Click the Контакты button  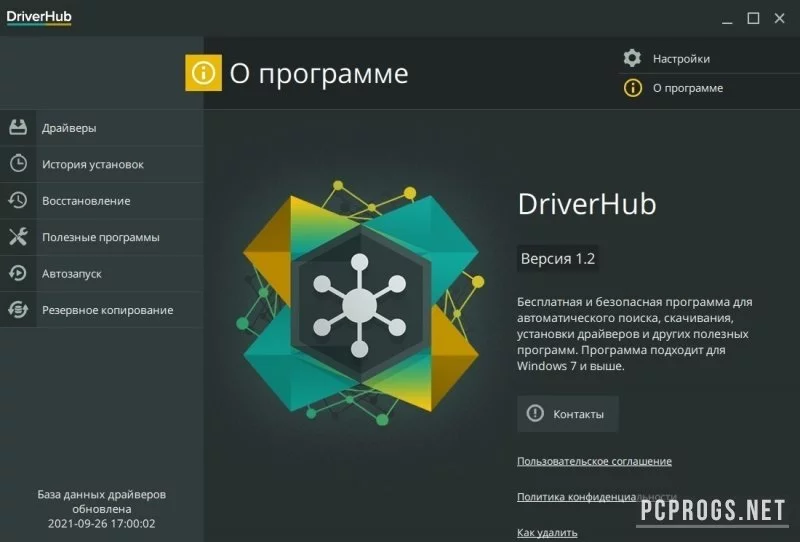tap(568, 413)
